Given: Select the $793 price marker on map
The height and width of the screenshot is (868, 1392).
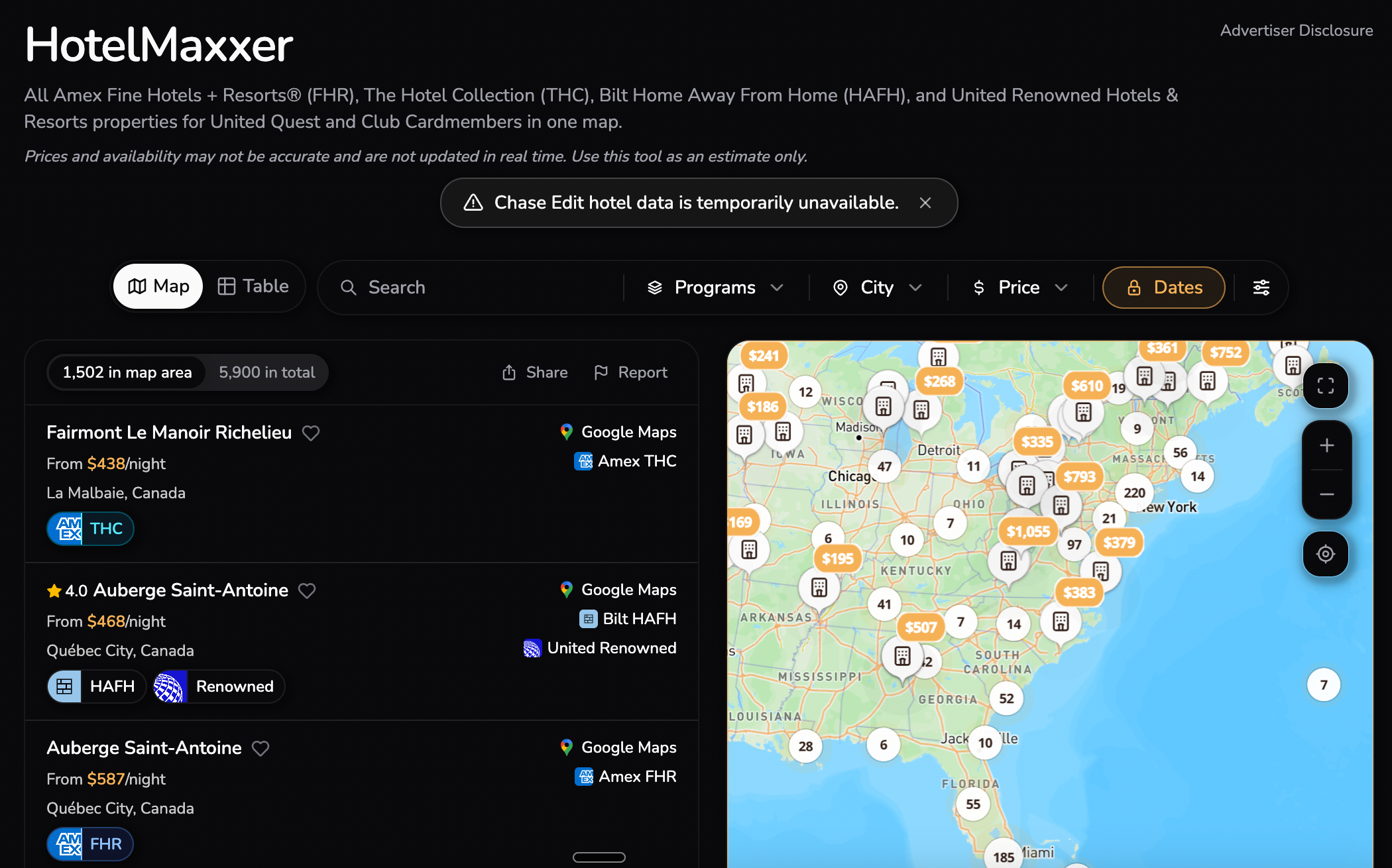Looking at the screenshot, I should [x=1080, y=477].
